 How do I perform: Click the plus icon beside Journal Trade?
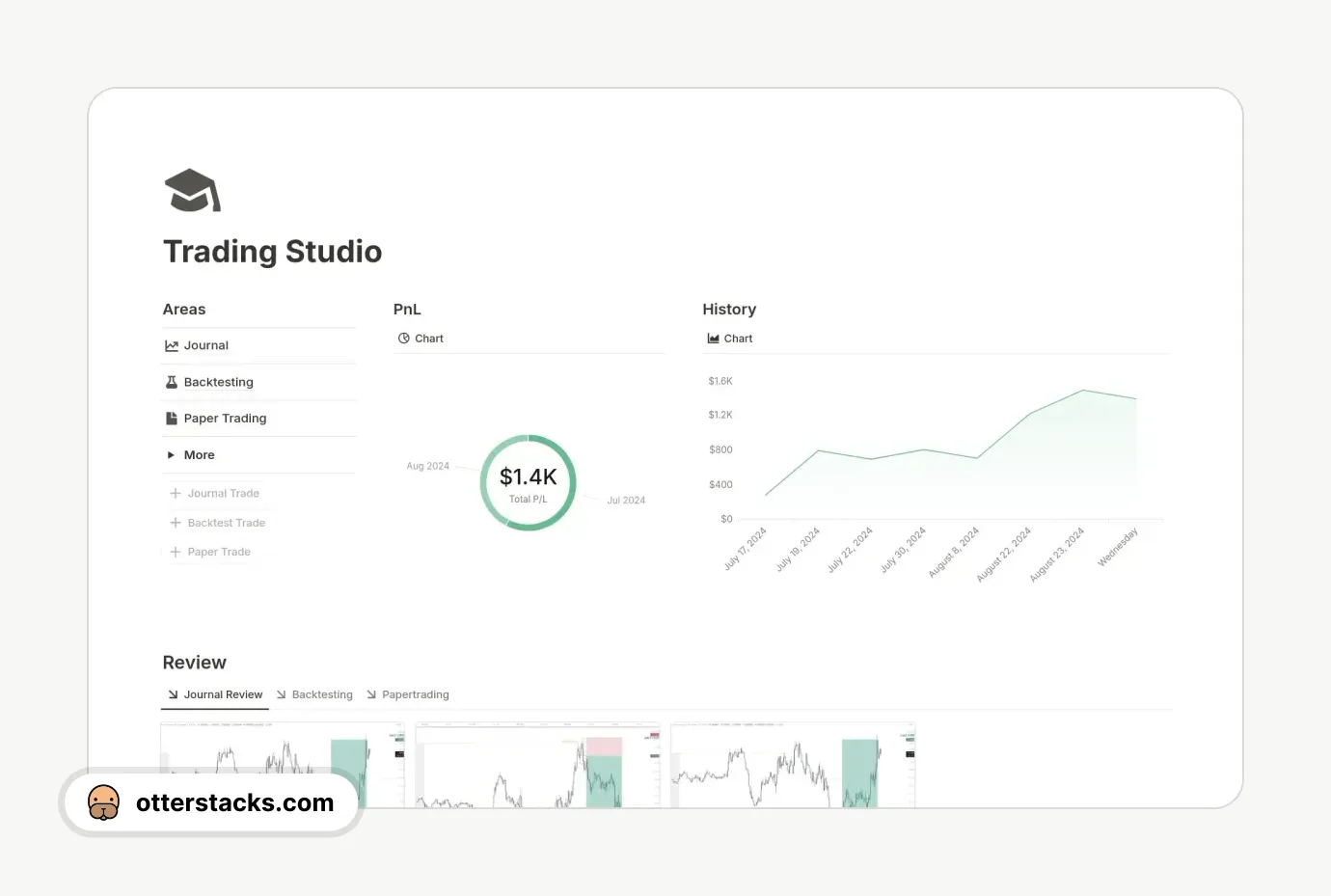tap(176, 493)
